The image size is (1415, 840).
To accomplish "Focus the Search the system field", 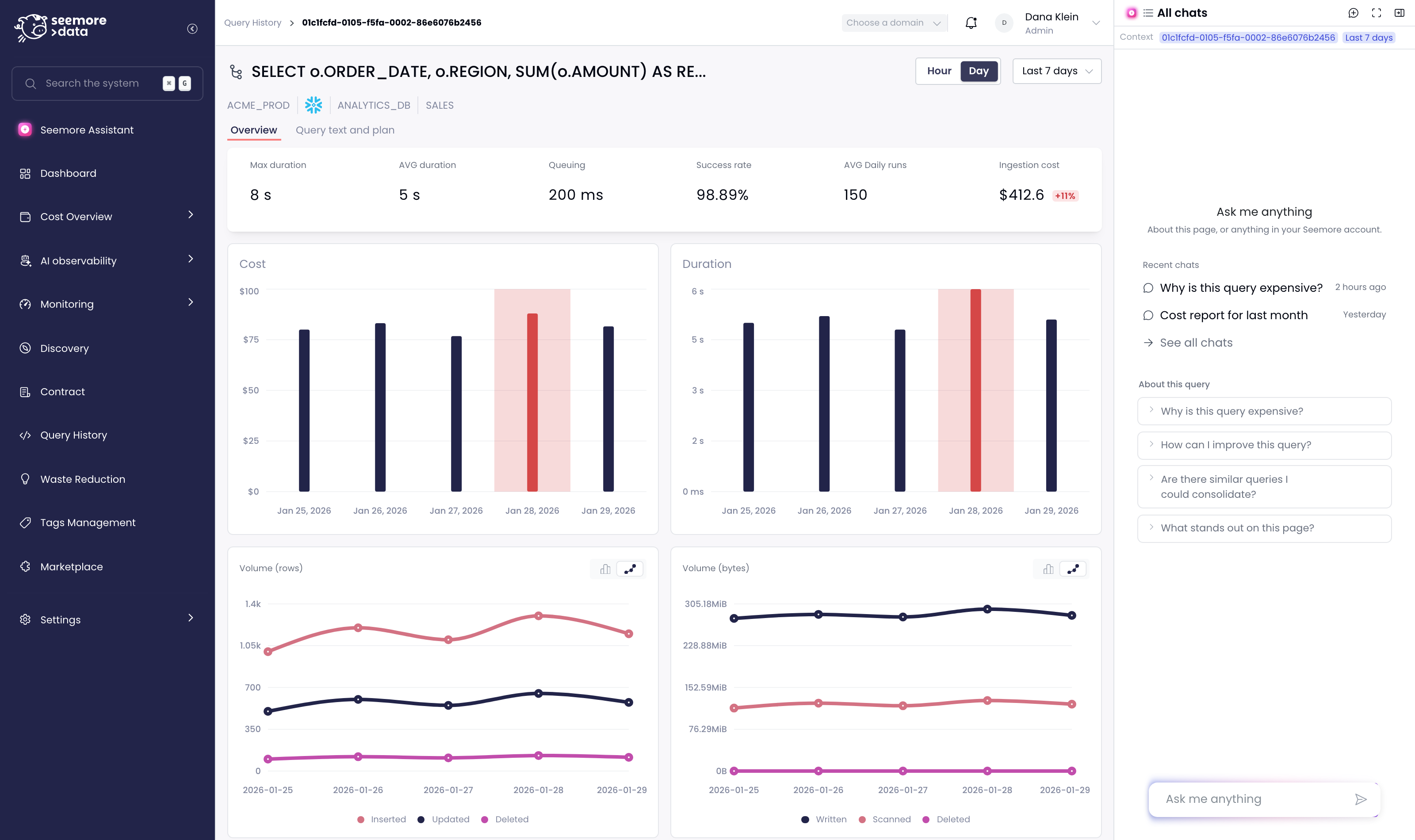I will [x=107, y=83].
